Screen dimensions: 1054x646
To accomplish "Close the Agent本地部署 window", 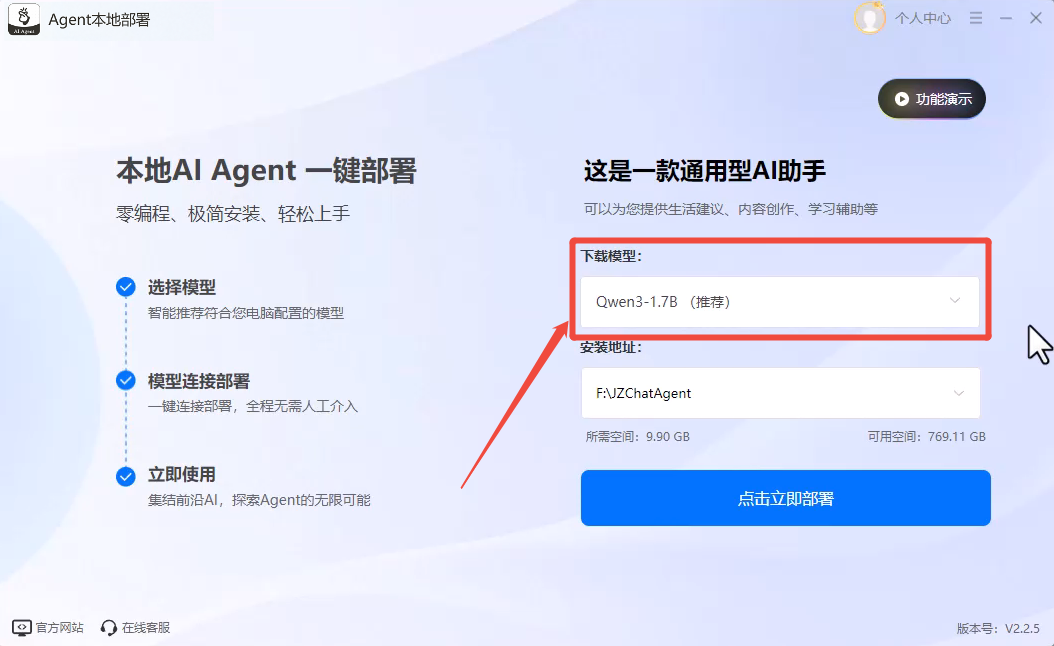I will tap(1036, 18).
